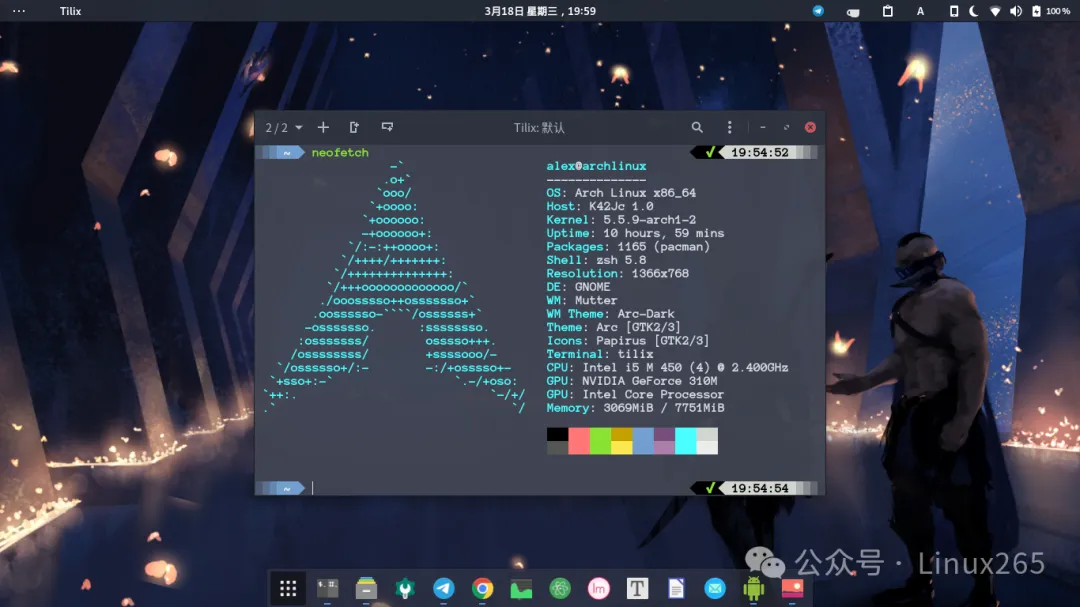This screenshot has height=607, width=1080.
Task: Click the Packages: 1165 (pacman) line
Action: coord(628,247)
